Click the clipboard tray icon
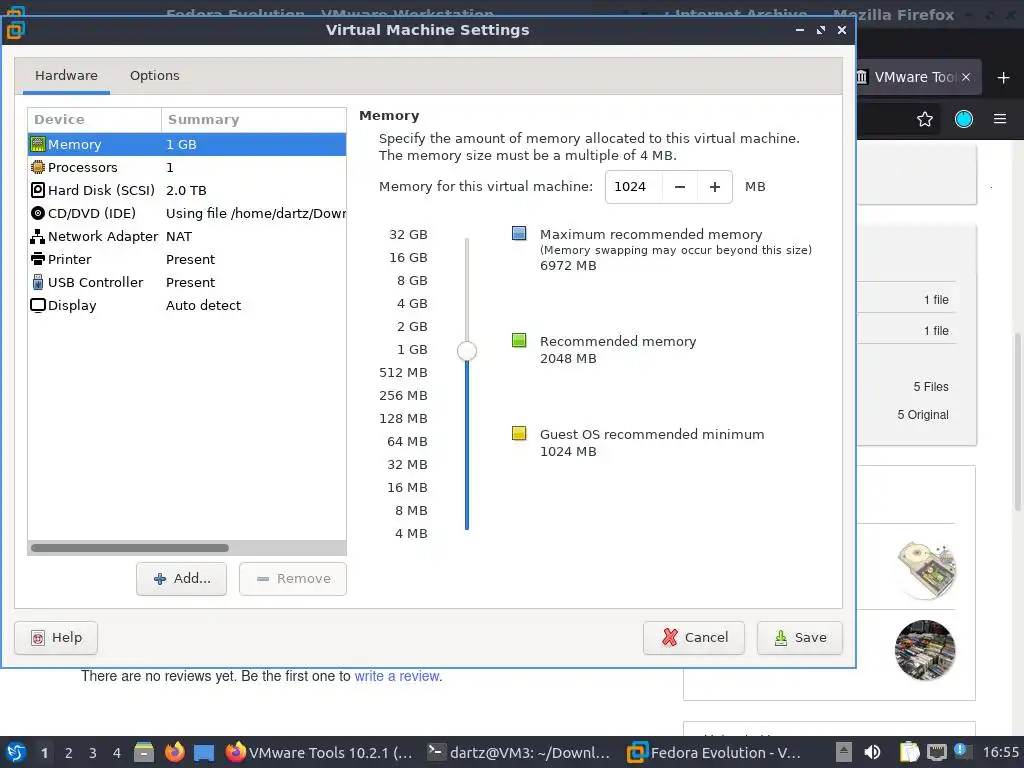This screenshot has width=1024, height=768. [908, 752]
